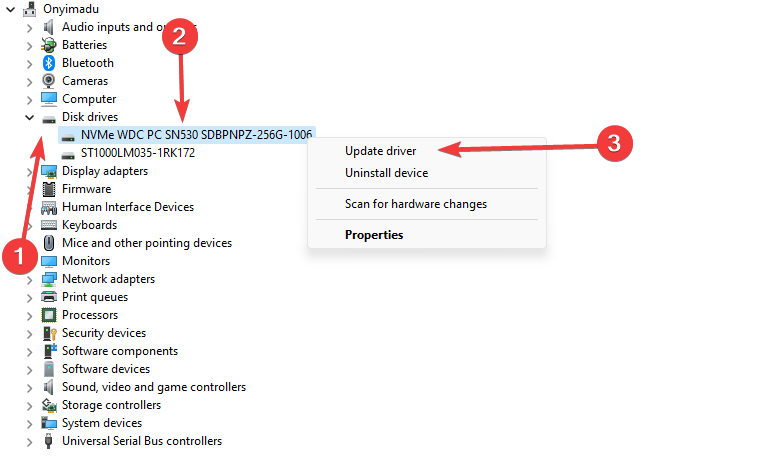The image size is (775, 461).
Task: Expand the Cameras chevron
Action: point(30,82)
